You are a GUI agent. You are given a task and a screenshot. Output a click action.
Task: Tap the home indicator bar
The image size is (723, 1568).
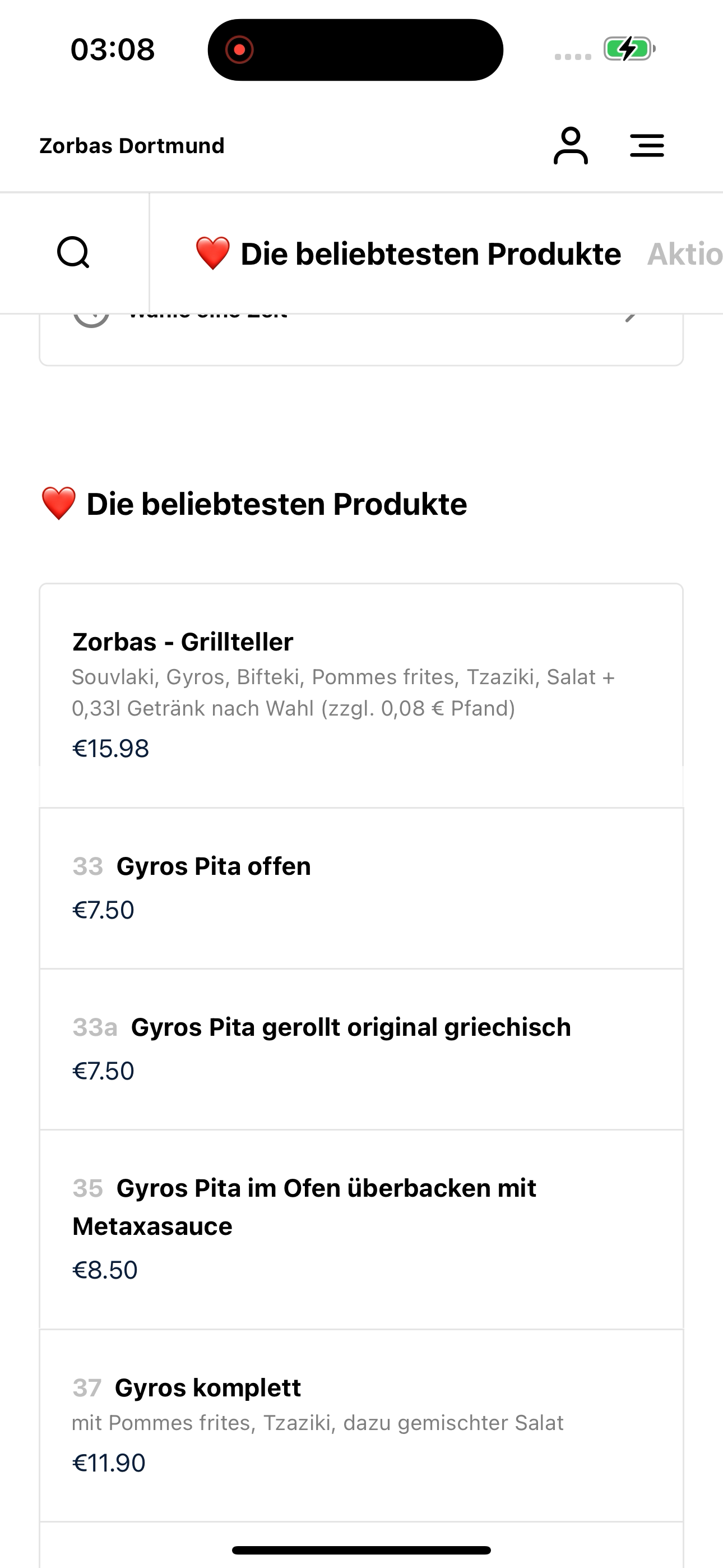point(361,1549)
